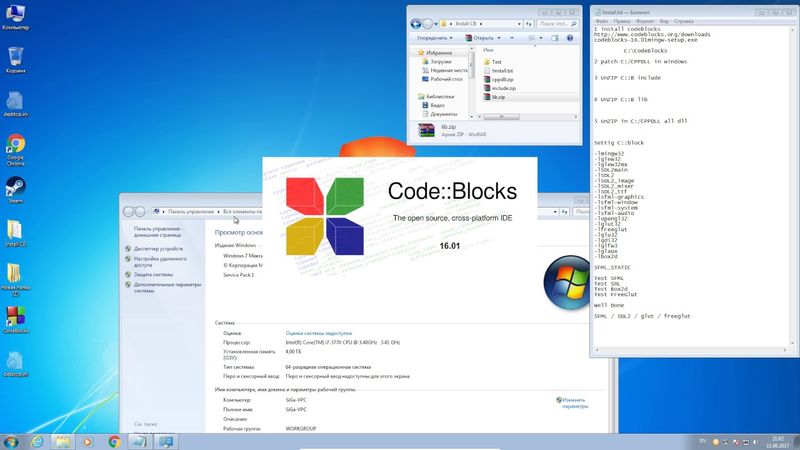800x450 pixels.
Task: Switch to the Notepad taskbar button
Action: tap(140, 442)
